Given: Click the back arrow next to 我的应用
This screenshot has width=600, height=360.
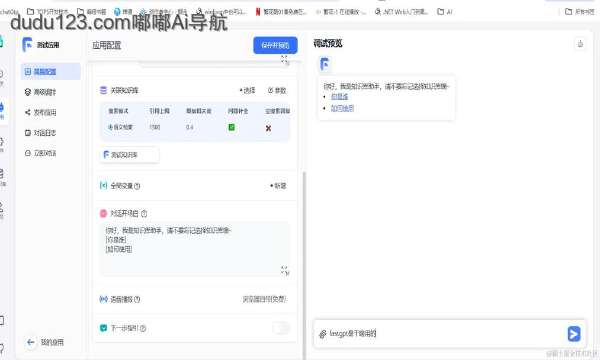Looking at the screenshot, I should point(31,342).
